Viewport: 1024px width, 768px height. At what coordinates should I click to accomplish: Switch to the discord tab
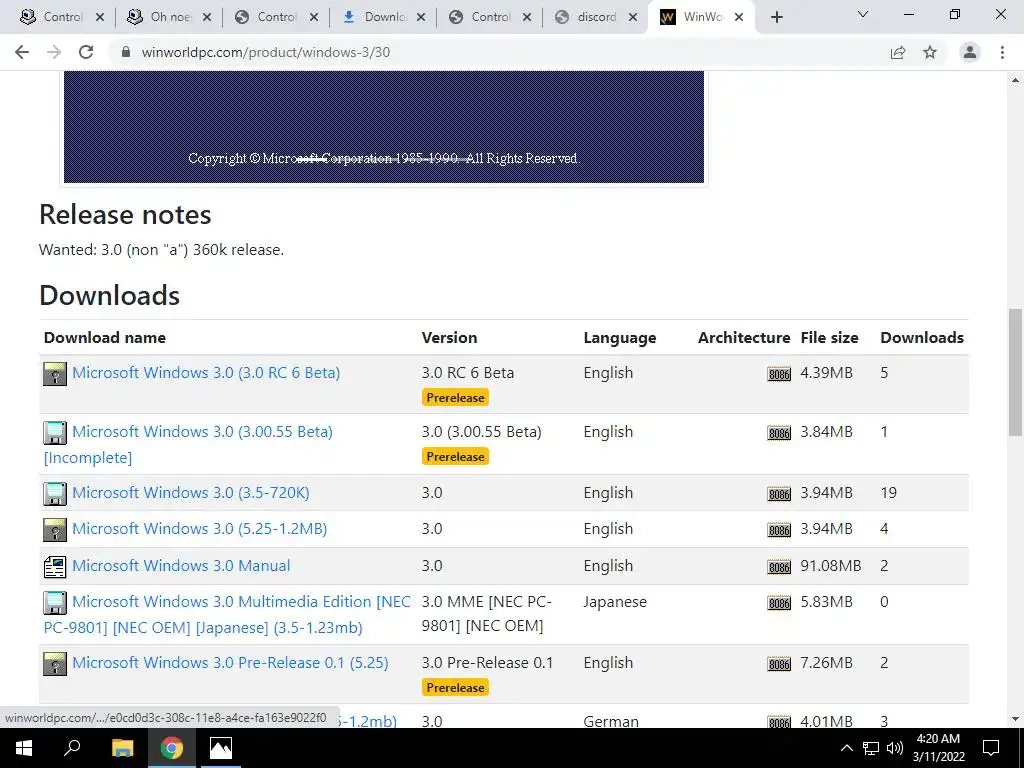coord(596,17)
